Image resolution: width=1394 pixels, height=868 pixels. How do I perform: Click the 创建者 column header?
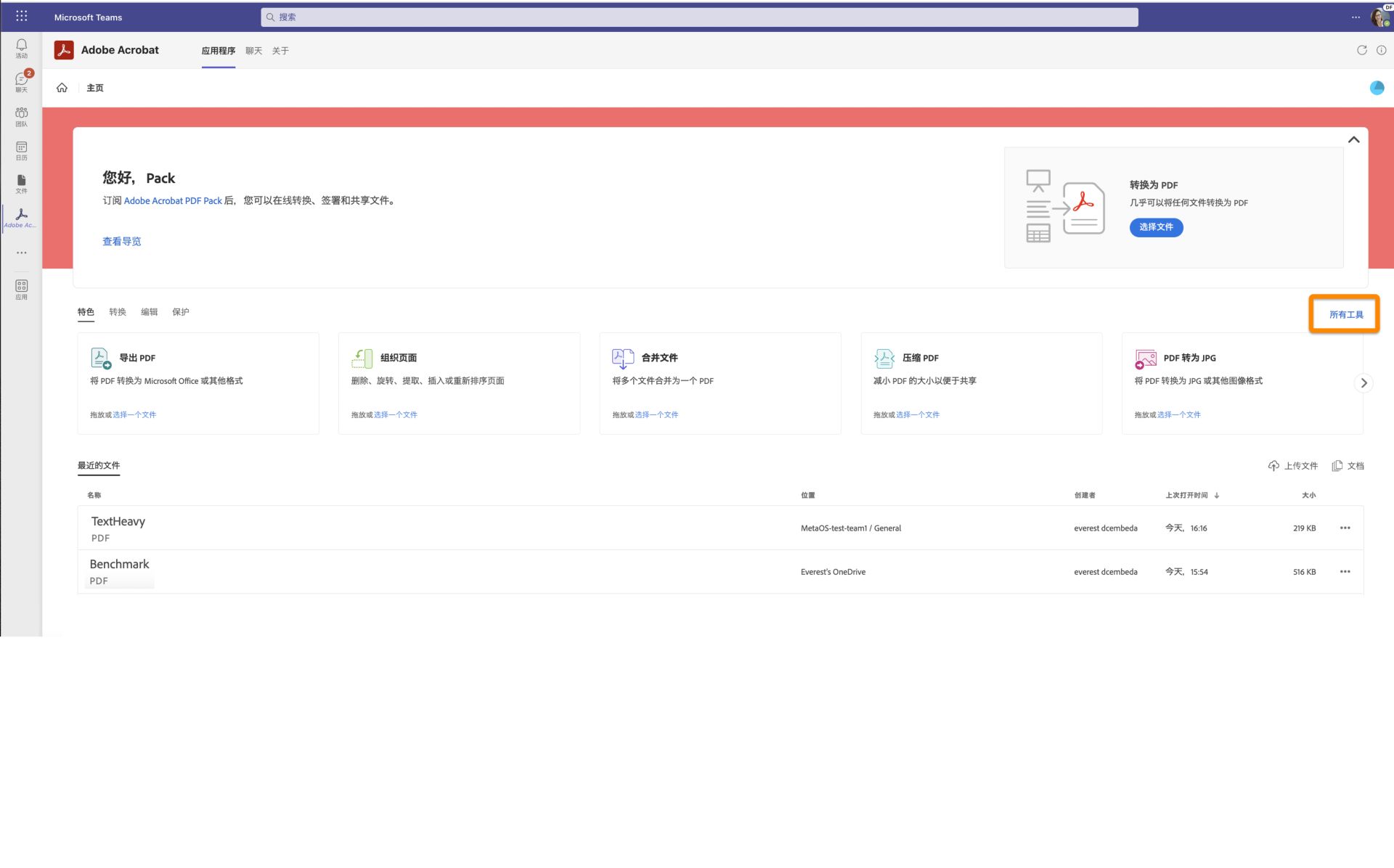[1085, 495]
